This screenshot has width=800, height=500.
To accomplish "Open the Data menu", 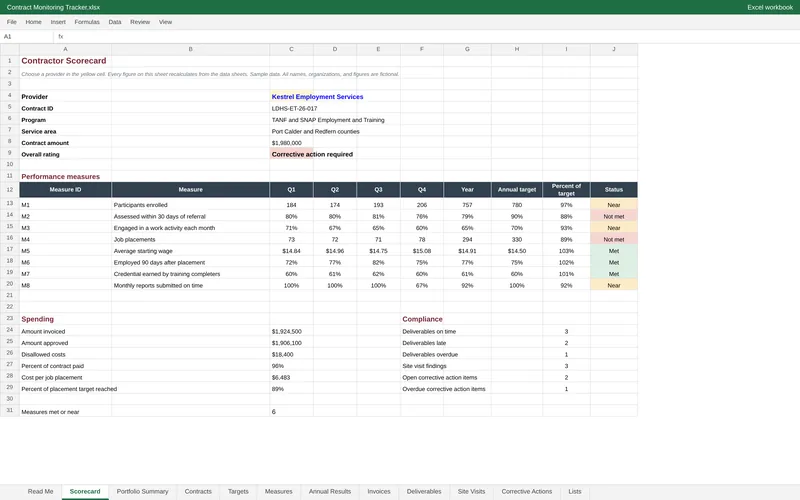I will (x=115, y=22).
